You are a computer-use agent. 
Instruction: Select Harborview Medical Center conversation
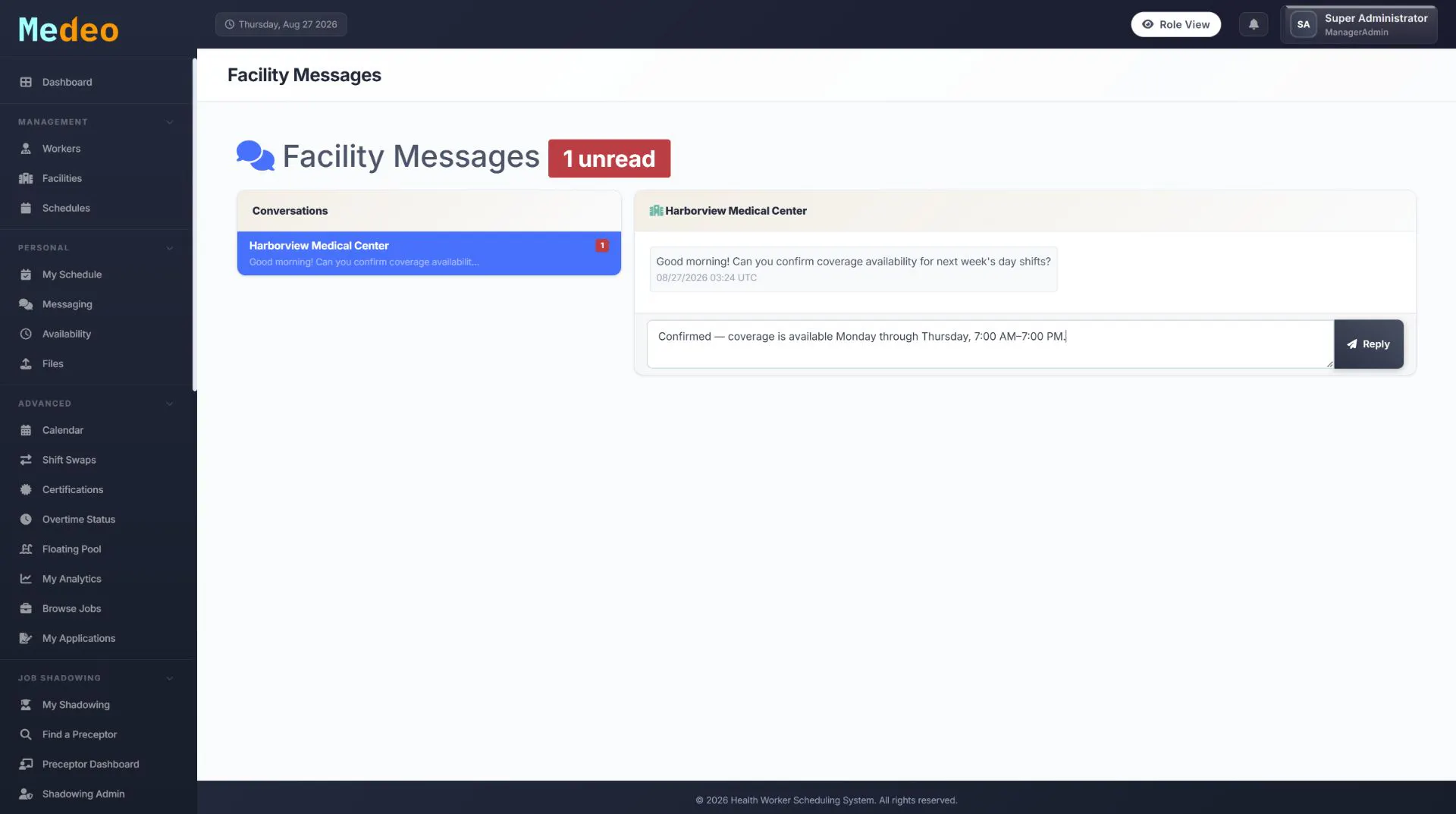pyautogui.click(x=428, y=253)
